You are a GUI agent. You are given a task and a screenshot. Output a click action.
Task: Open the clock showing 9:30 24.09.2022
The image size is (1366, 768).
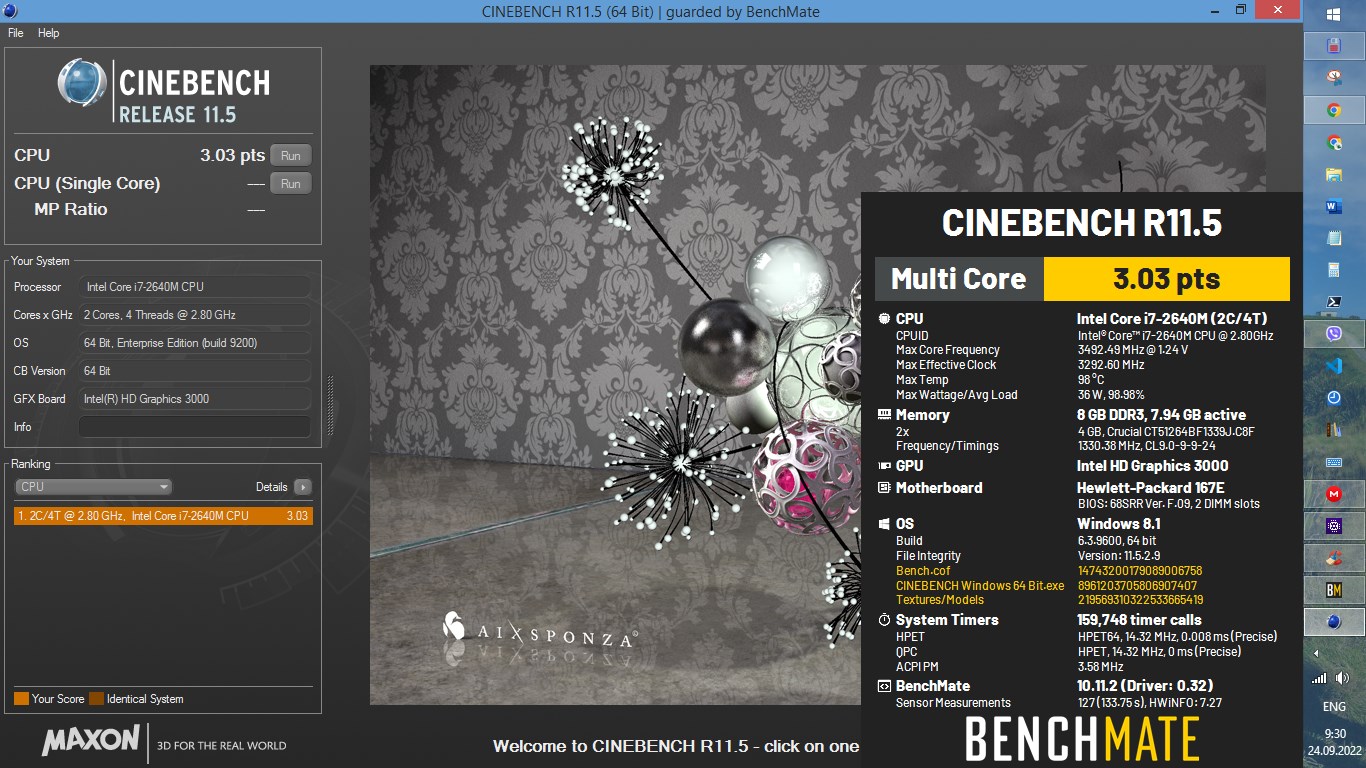click(1333, 740)
